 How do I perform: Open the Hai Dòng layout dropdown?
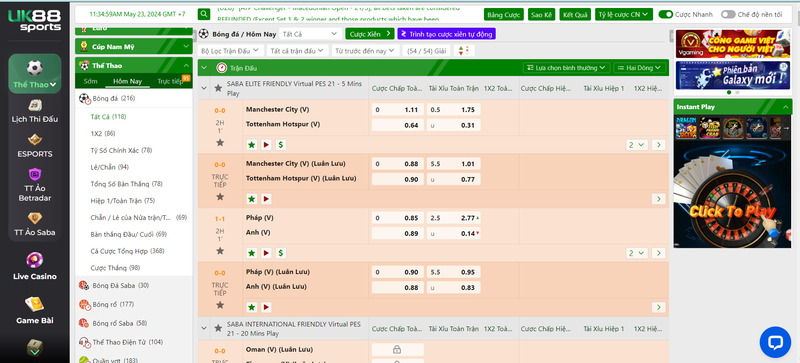pyautogui.click(x=640, y=67)
